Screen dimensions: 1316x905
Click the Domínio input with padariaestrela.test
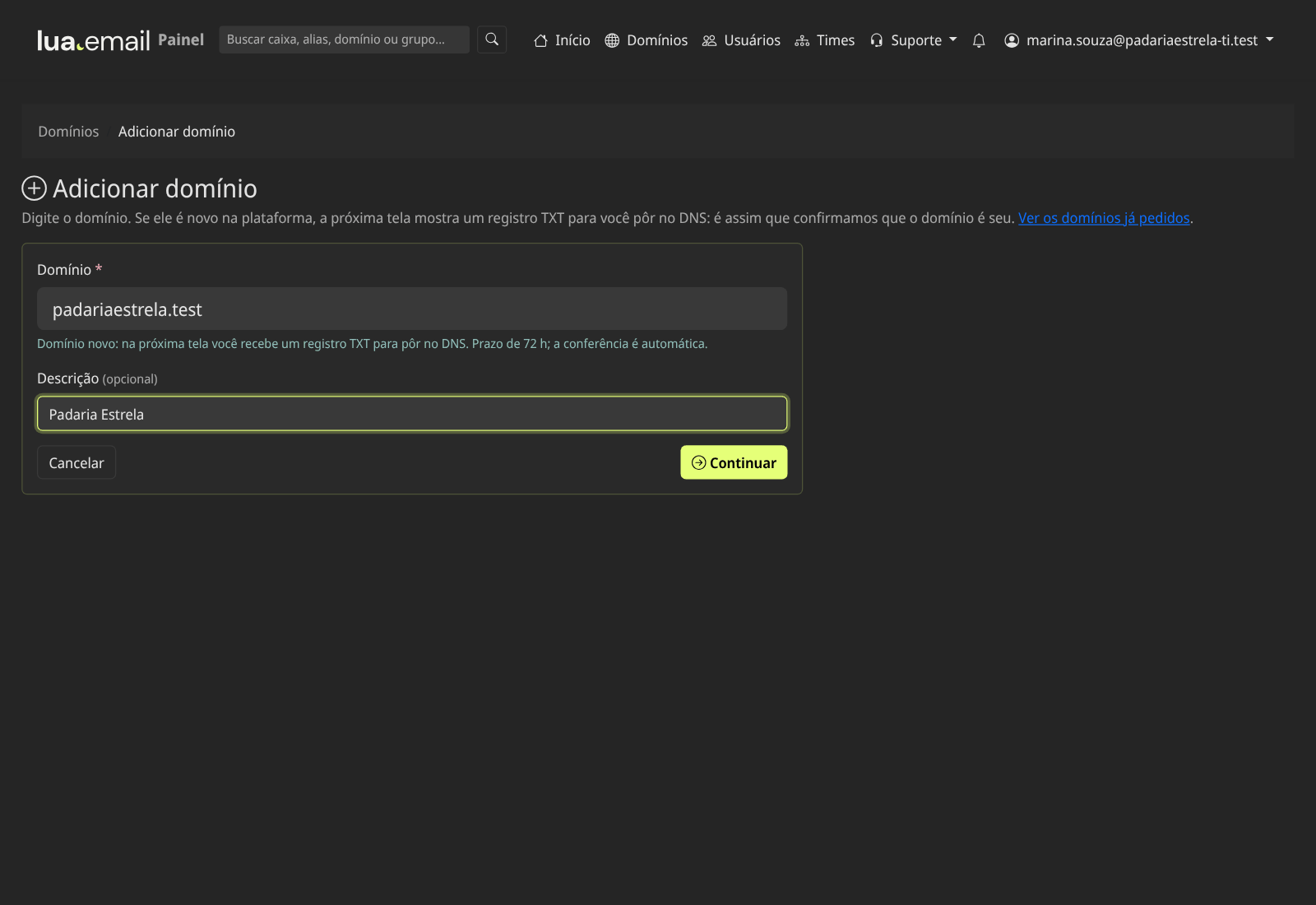pyautogui.click(x=412, y=309)
